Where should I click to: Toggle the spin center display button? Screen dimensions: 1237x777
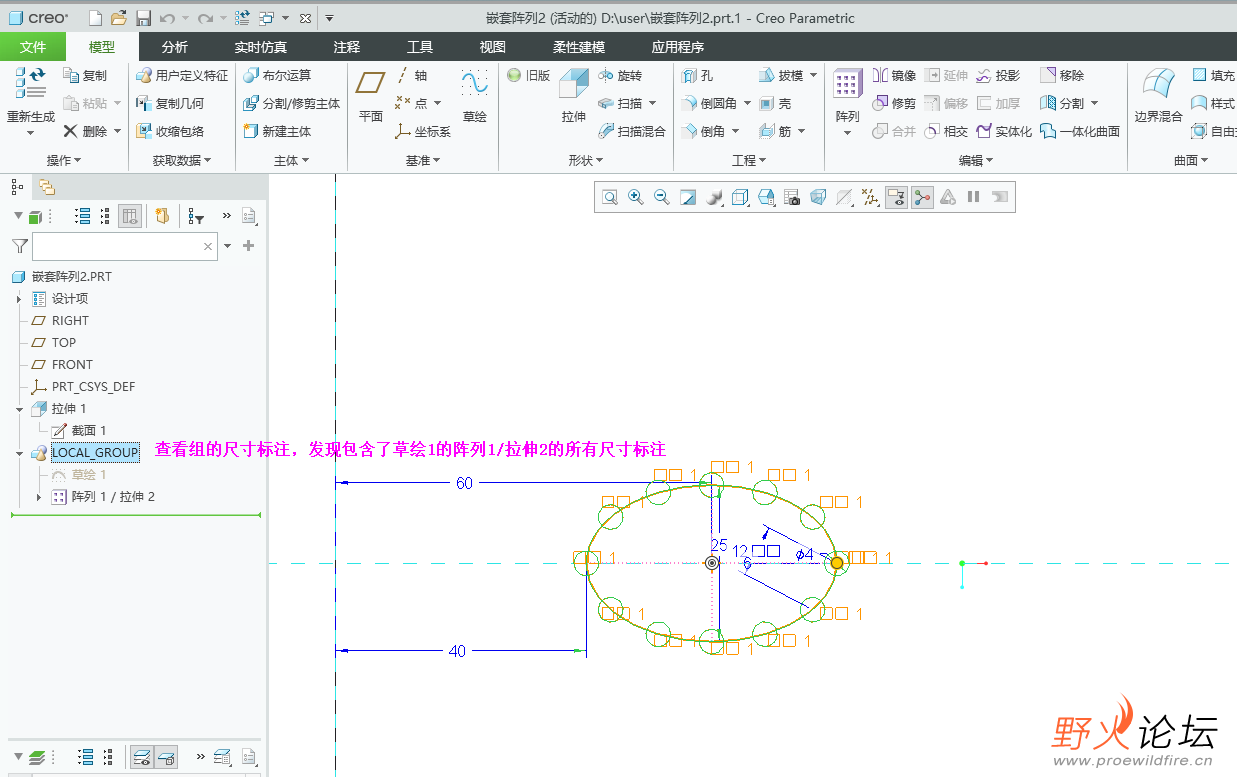[922, 197]
